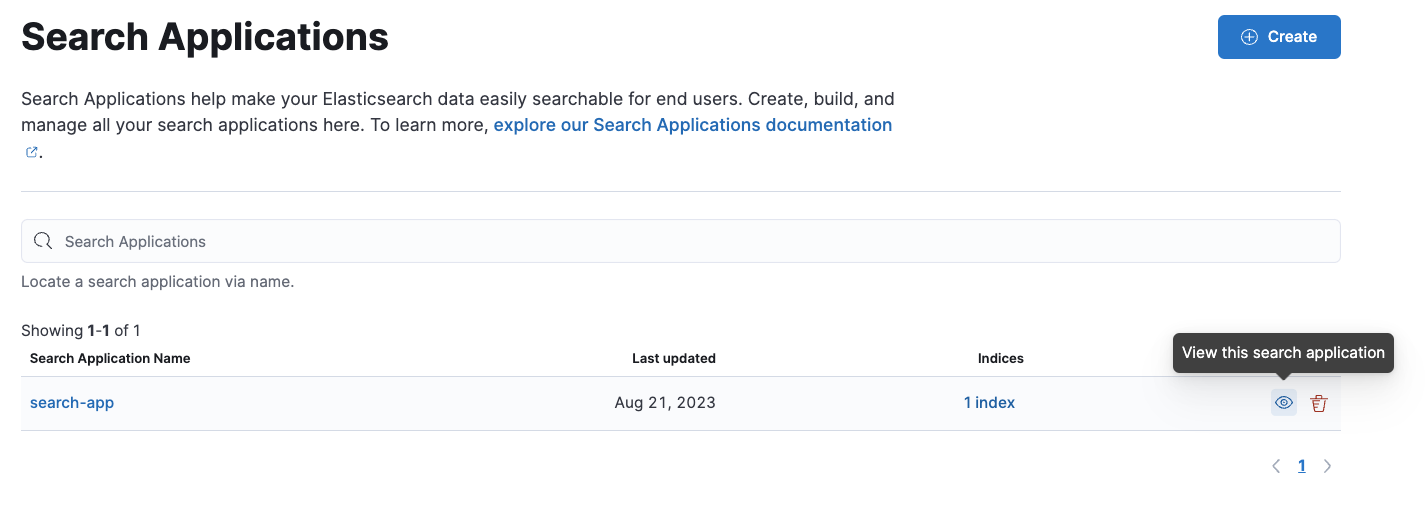The width and height of the screenshot is (1427, 518).
Task: Select page 1 in pagination
Action: click(x=1301, y=466)
